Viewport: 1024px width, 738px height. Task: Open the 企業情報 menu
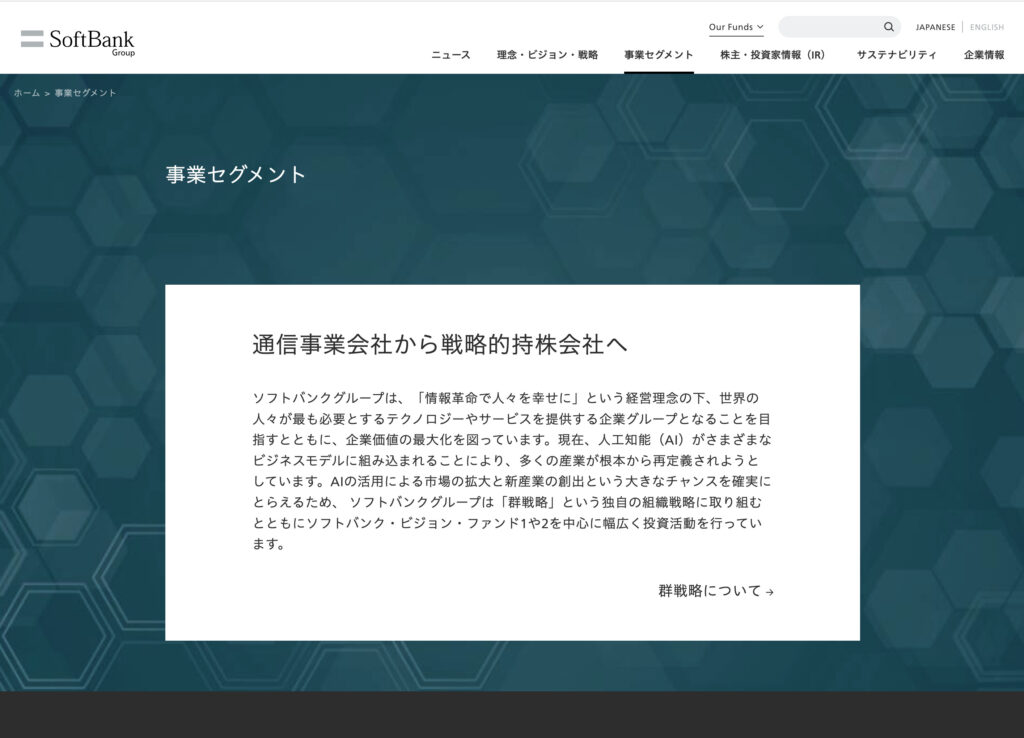pyautogui.click(x=984, y=55)
